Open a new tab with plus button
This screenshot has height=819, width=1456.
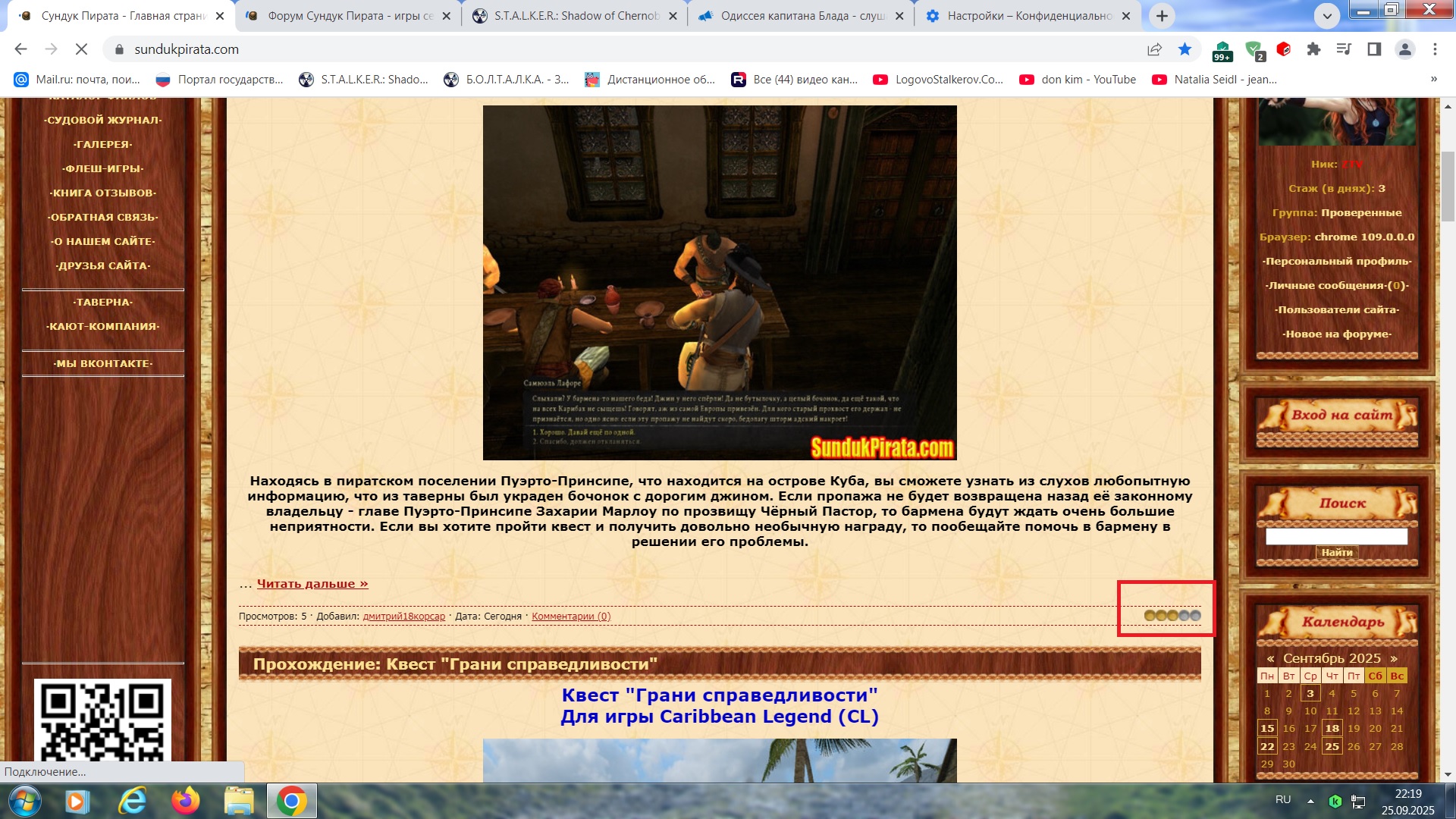1162,16
